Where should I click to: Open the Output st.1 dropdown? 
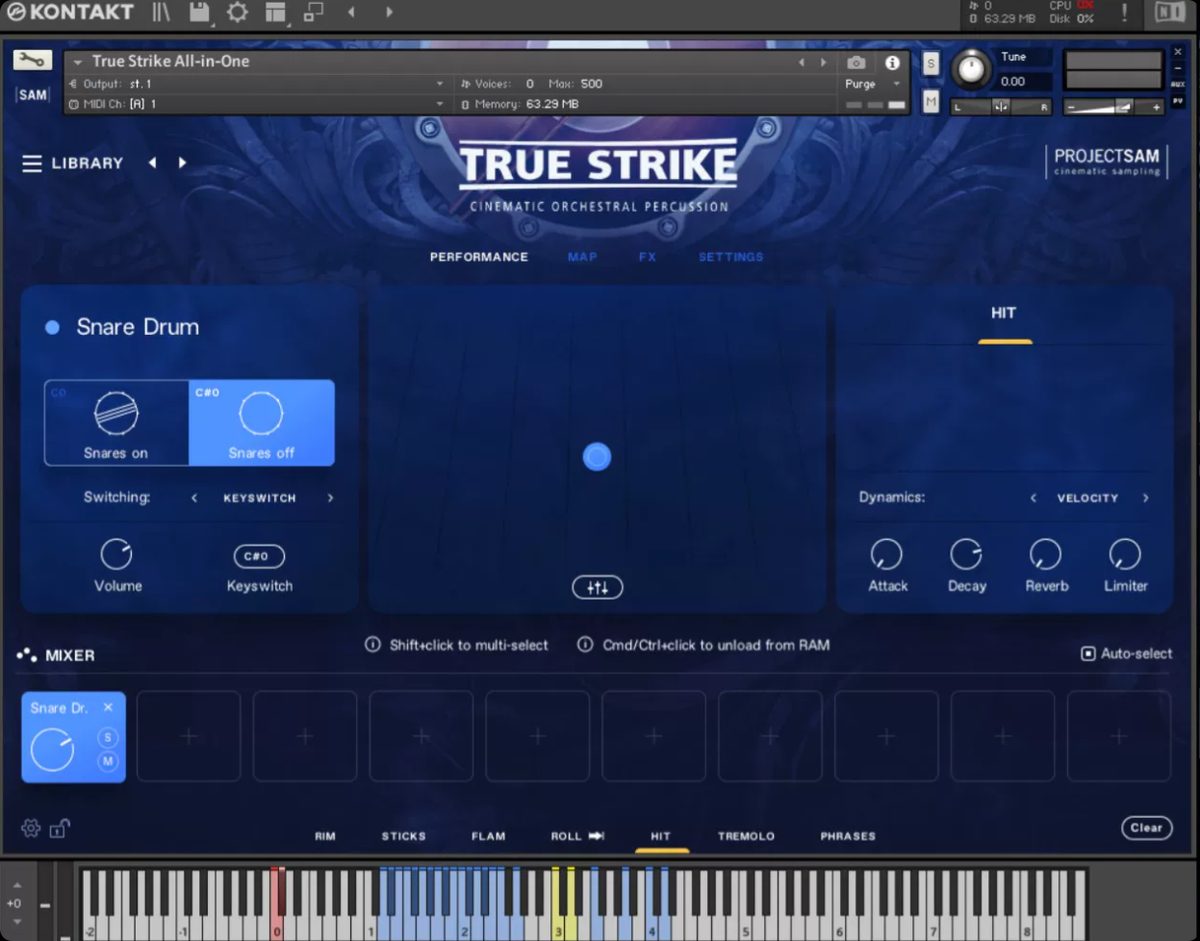(258, 84)
